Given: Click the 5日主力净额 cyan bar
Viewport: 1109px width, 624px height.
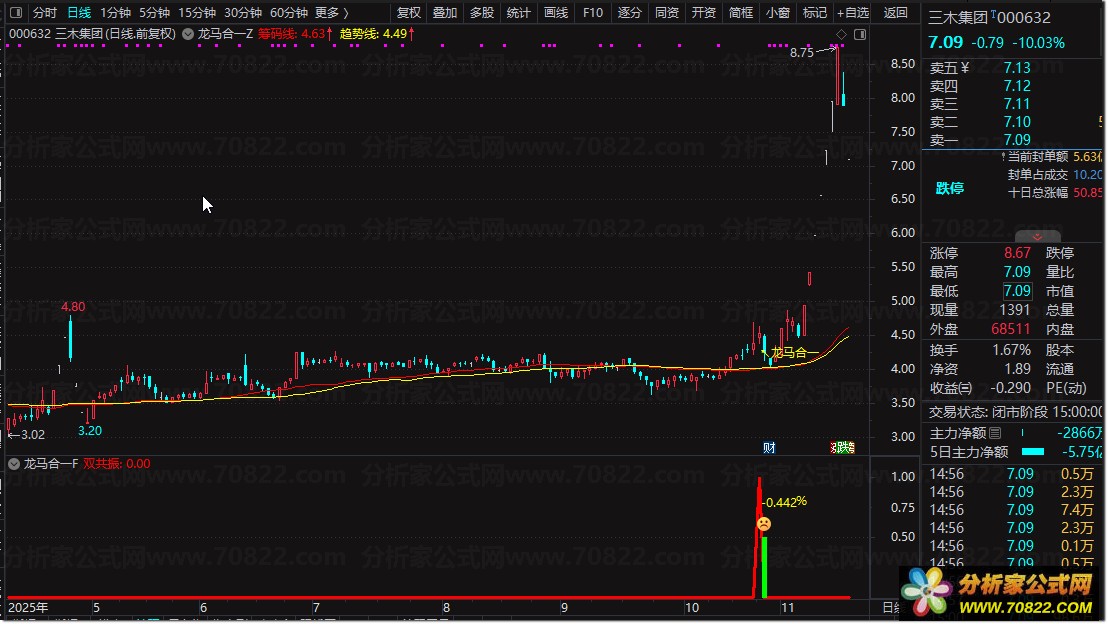Looking at the screenshot, I should [1033, 452].
